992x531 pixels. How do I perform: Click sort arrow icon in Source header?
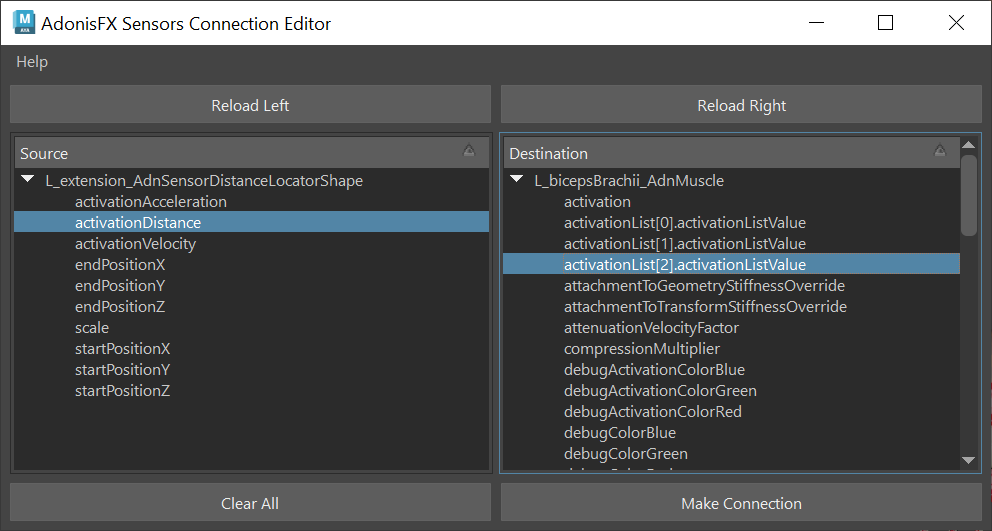click(x=469, y=151)
